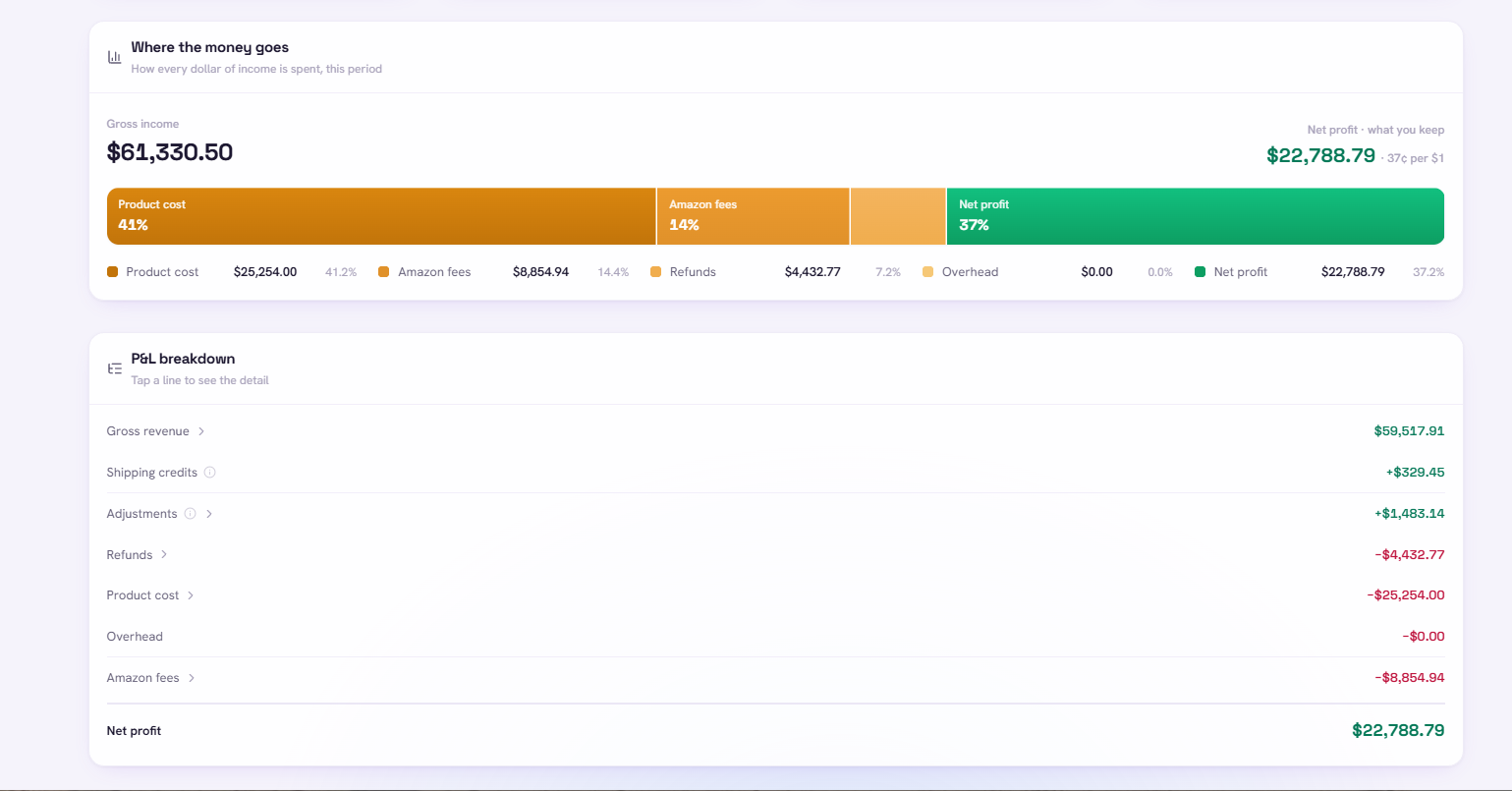Open the Refunds row in P&L breakdown

coord(775,555)
